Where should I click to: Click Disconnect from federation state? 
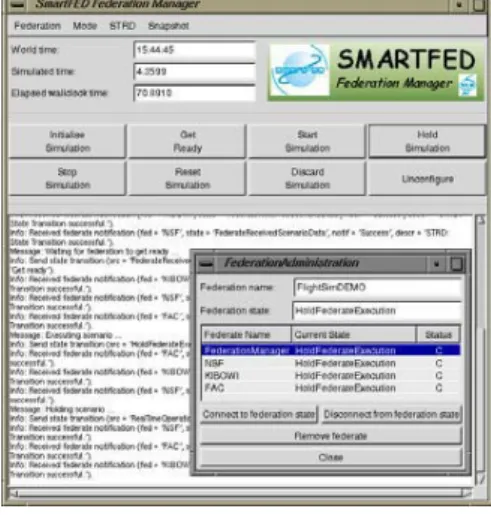click(x=391, y=414)
